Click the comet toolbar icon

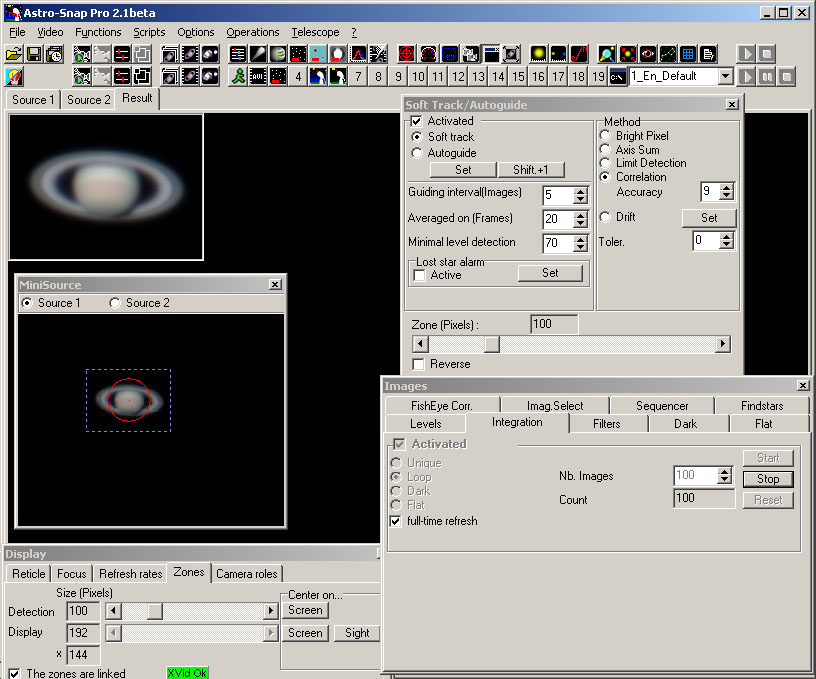(x=258, y=54)
